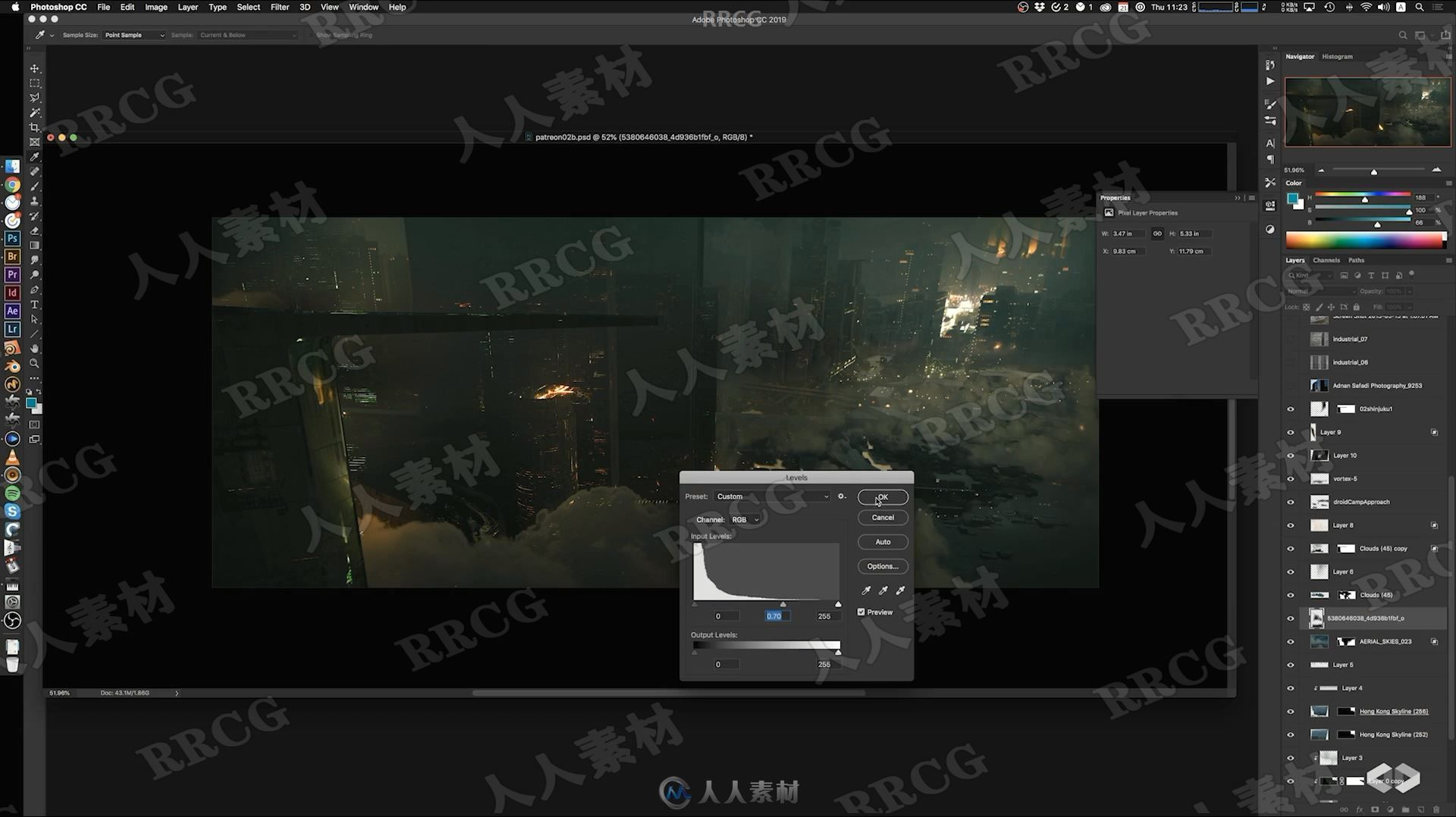Open the Character panel icon
This screenshot has height=817, width=1456.
coord(1270,143)
